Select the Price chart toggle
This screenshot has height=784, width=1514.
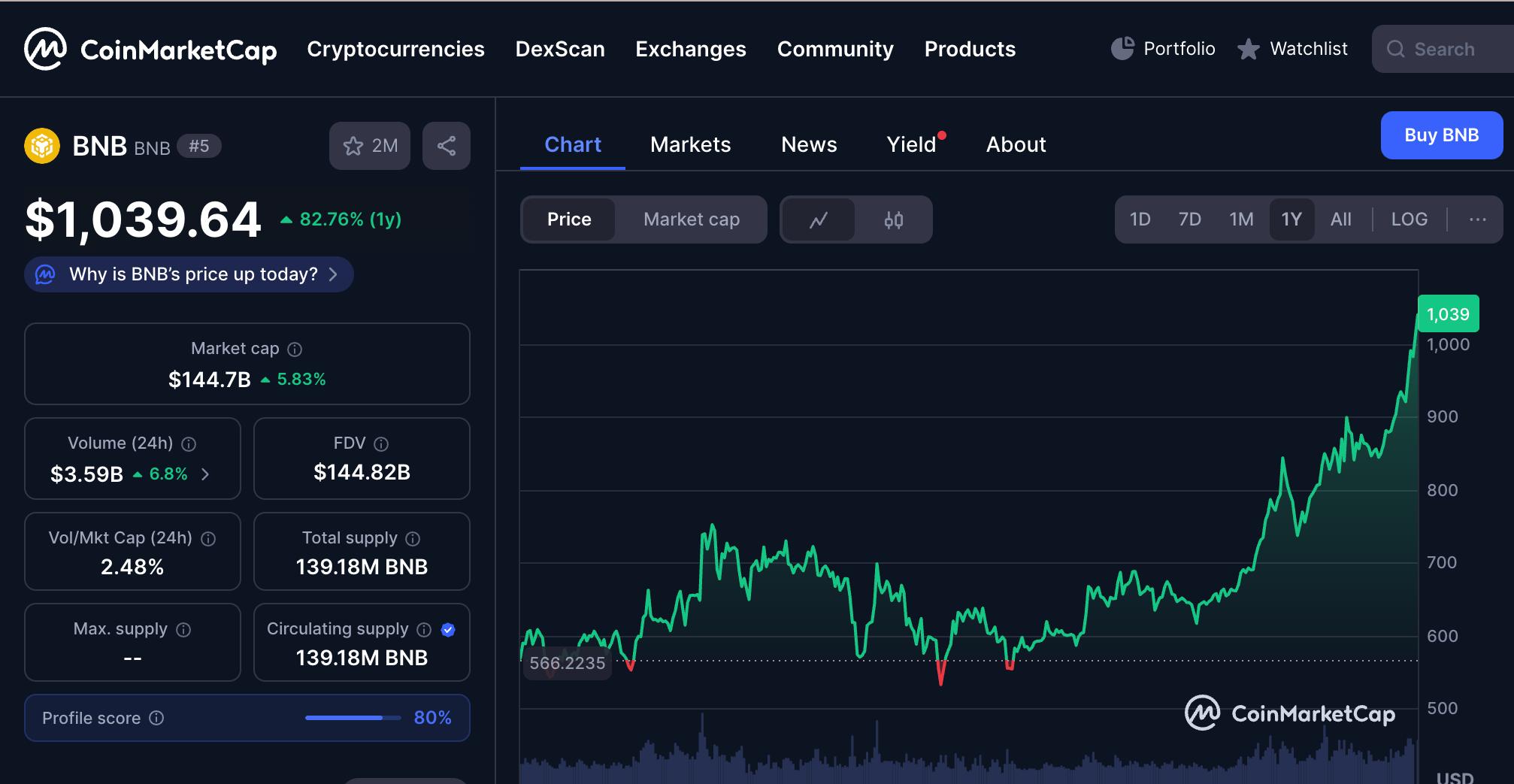click(569, 219)
